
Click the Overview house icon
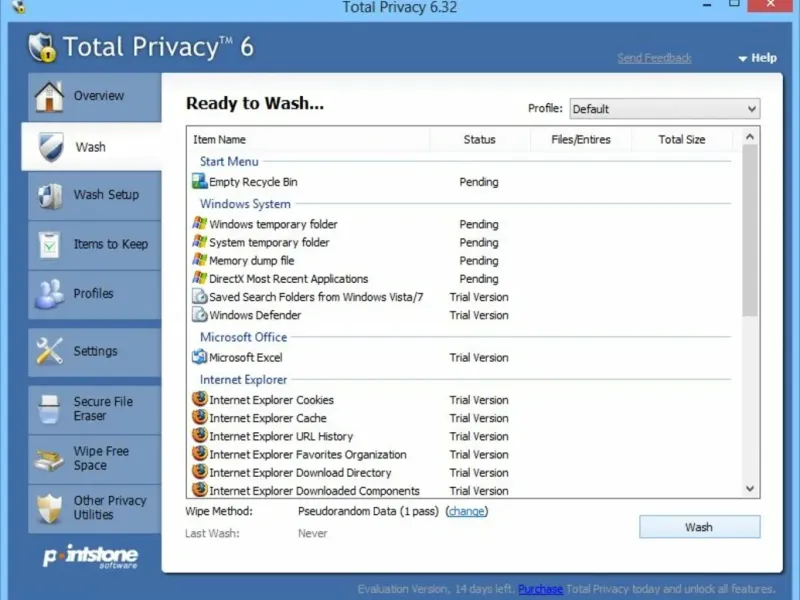point(49,96)
